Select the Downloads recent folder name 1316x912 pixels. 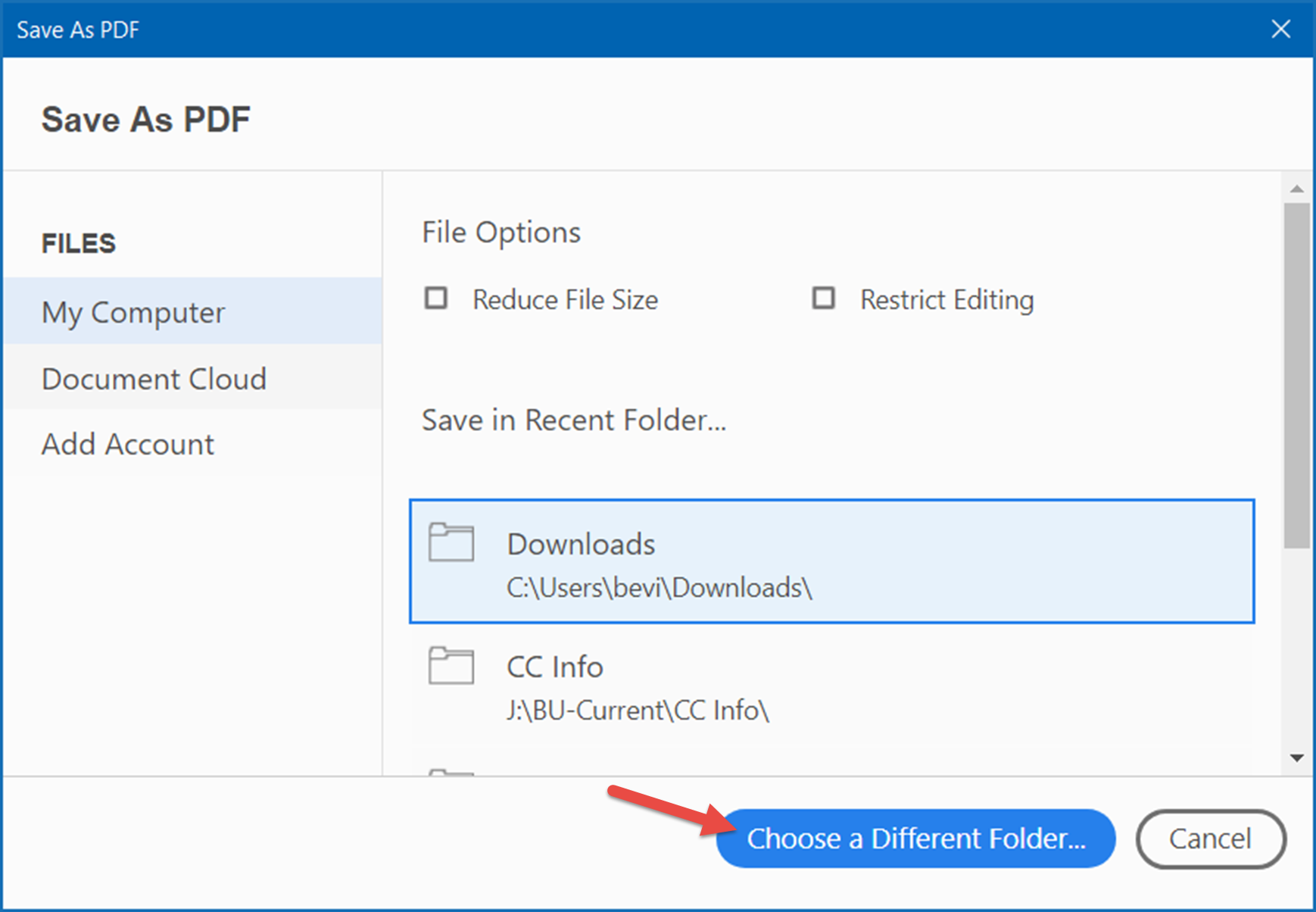(x=581, y=544)
